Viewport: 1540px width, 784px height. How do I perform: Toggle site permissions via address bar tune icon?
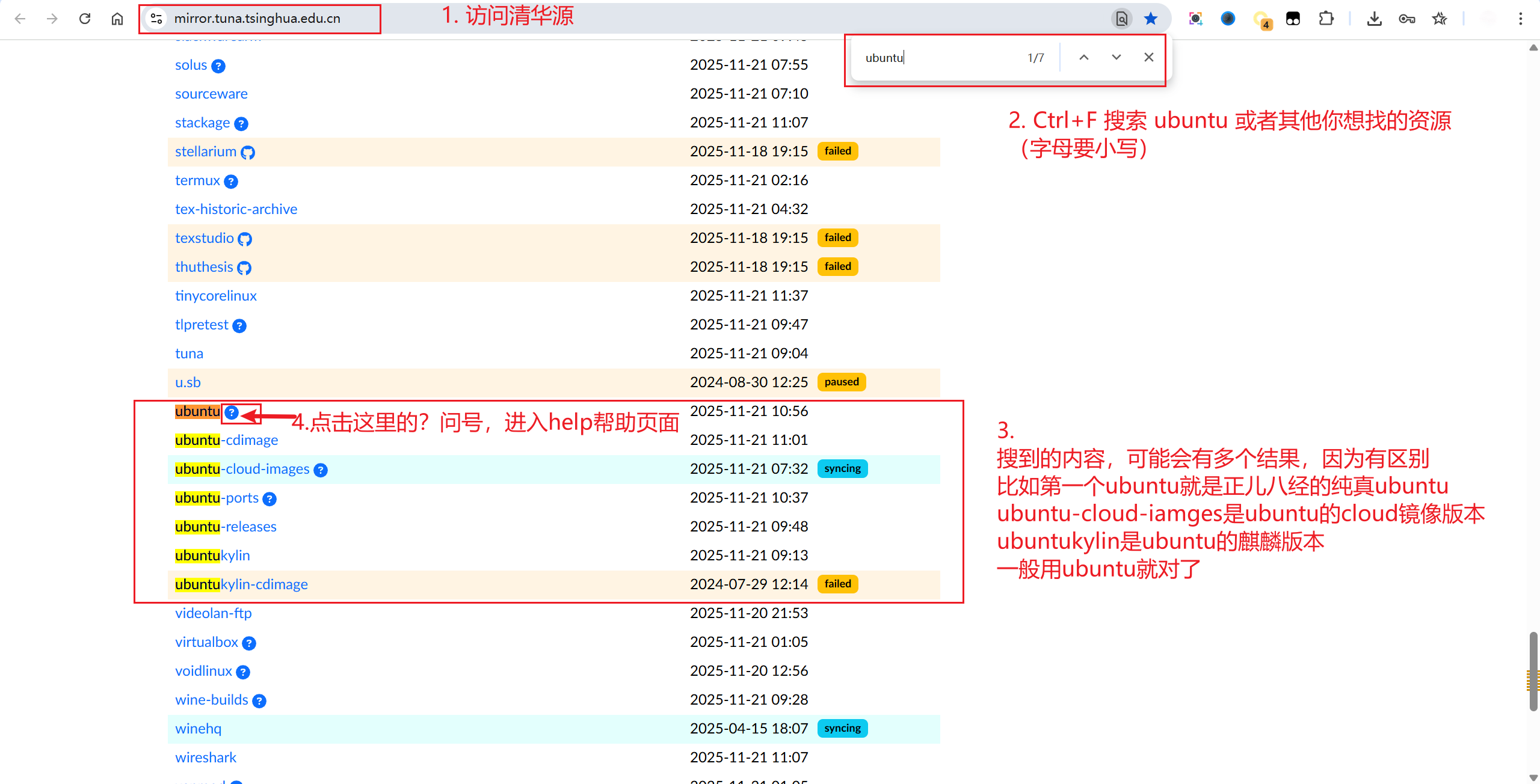(156, 19)
